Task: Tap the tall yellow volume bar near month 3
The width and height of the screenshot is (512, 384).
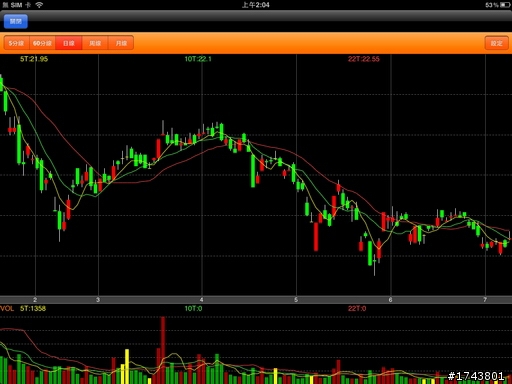Action: coord(127,366)
